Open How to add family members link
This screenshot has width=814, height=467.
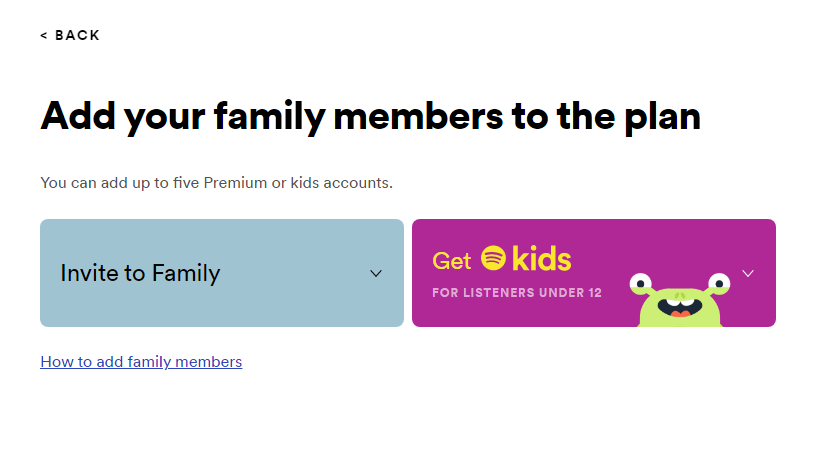(x=141, y=361)
